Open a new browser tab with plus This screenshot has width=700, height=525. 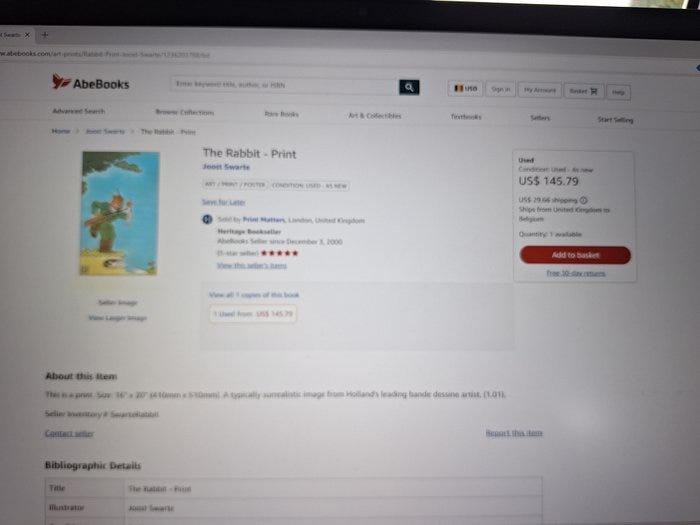pyautogui.click(x=45, y=34)
